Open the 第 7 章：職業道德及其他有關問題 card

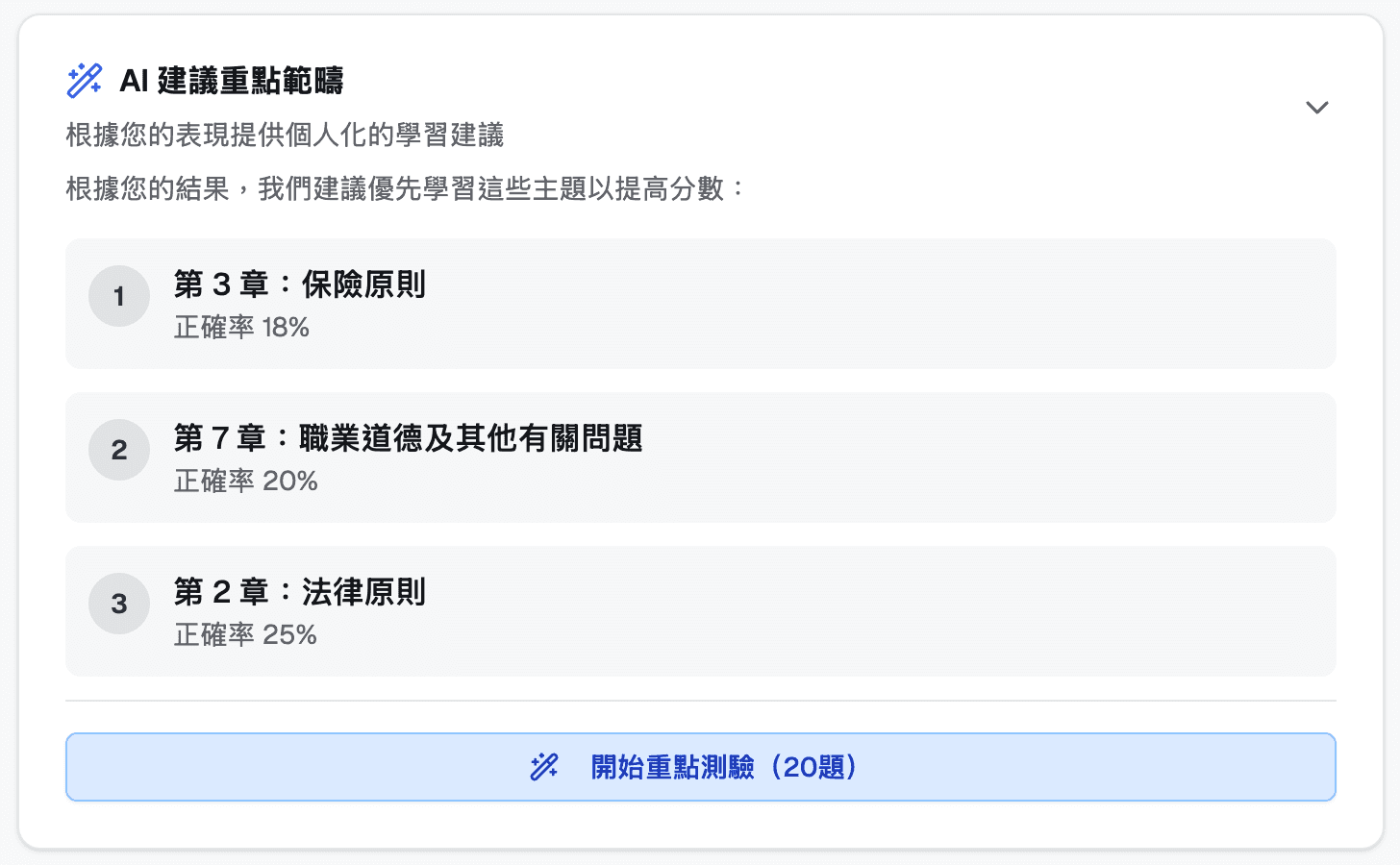coord(700,457)
